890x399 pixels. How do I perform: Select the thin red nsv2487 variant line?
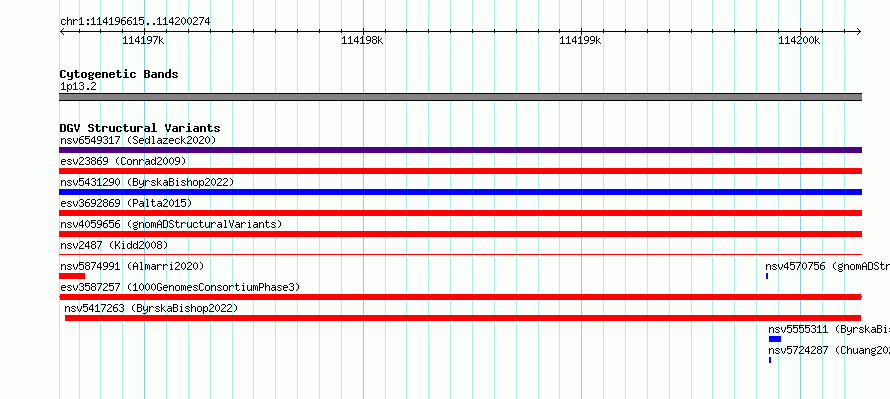[x=460, y=255]
